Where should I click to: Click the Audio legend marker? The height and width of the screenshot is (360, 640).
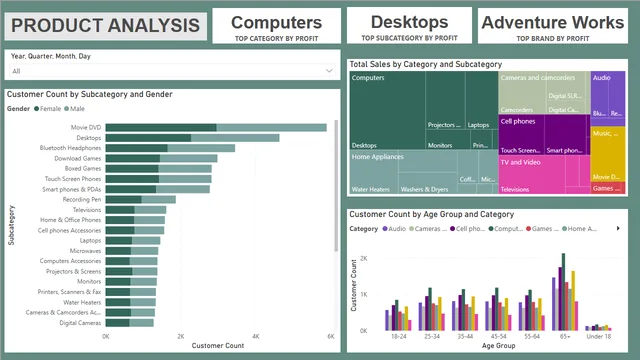click(x=384, y=229)
